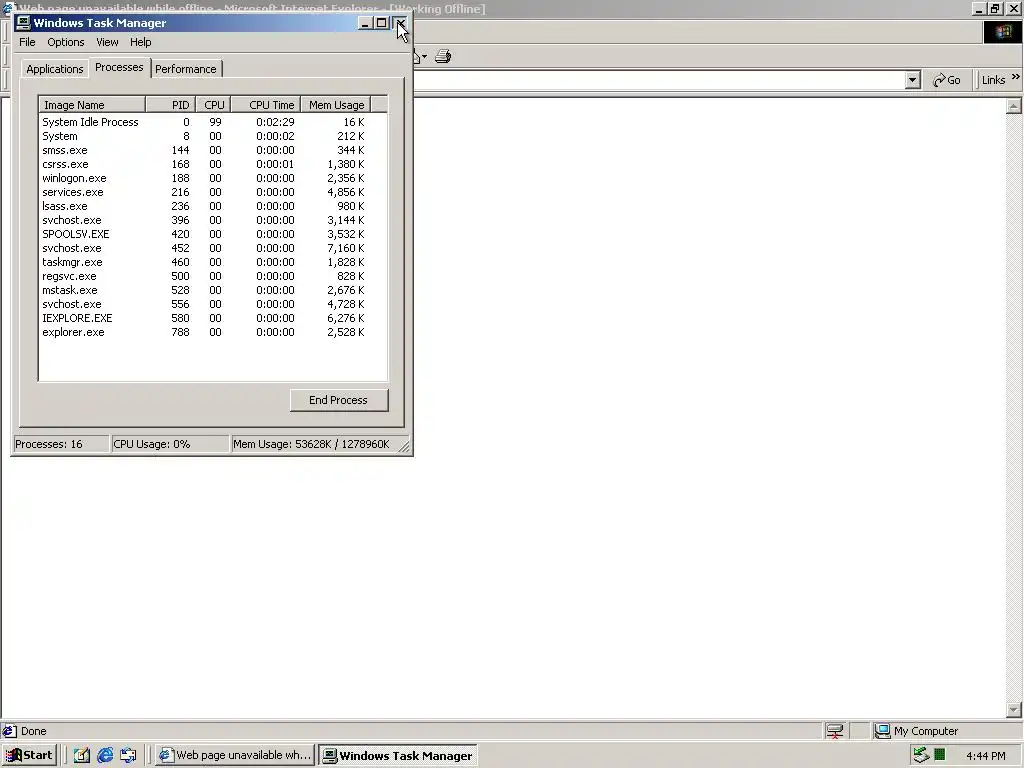Click the IE scrollbar up arrow
Viewport: 1024px width, 768px height.
pos(1014,106)
